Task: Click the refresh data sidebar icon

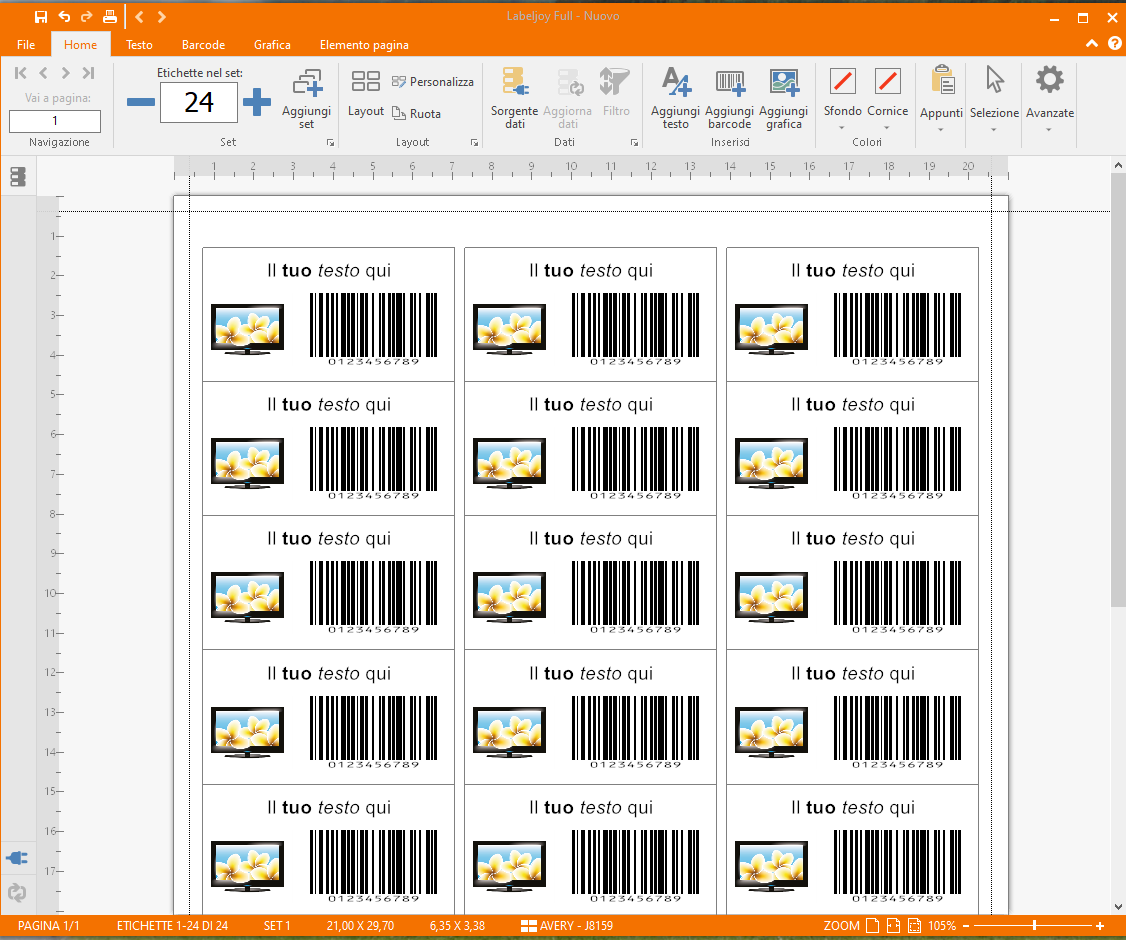Action: tap(17, 893)
